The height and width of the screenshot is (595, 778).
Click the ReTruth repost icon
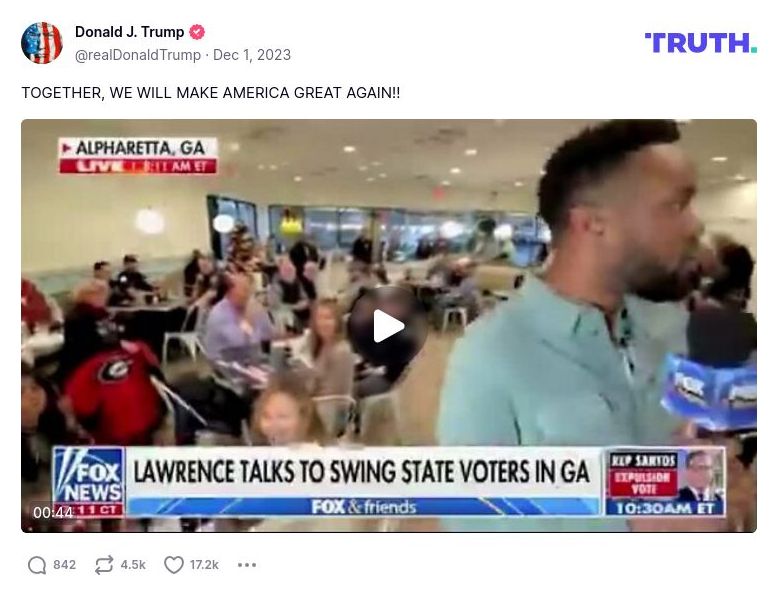coord(104,565)
